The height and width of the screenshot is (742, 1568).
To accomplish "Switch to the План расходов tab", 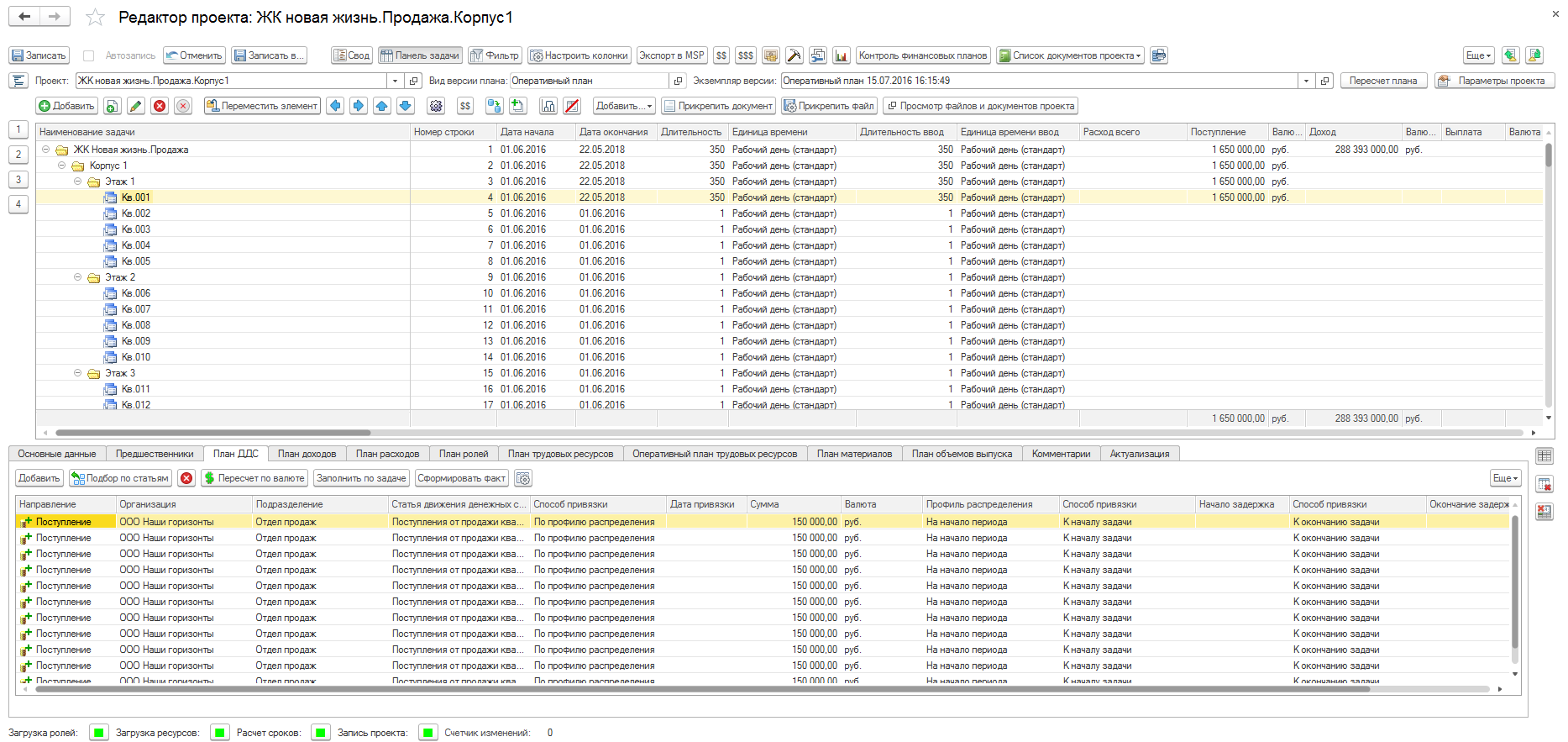I will [x=387, y=454].
